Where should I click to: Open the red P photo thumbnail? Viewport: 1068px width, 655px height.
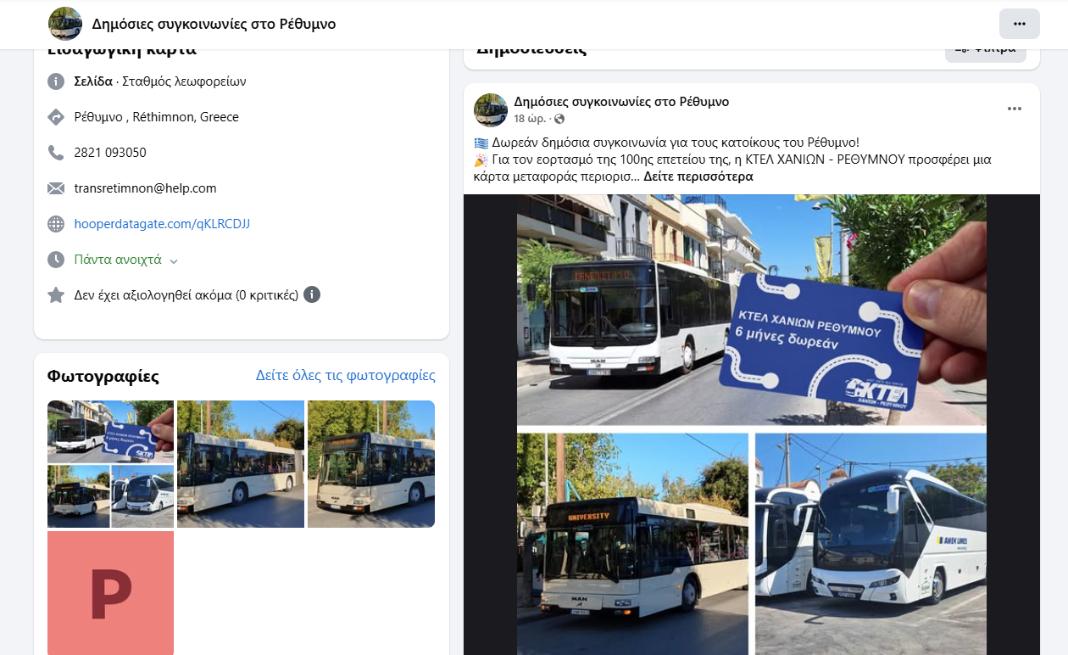click(x=110, y=592)
